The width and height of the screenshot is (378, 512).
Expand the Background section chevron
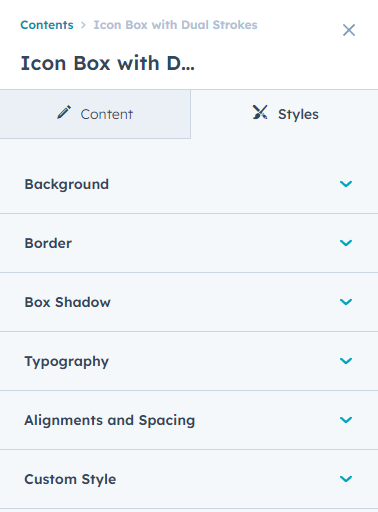[346, 184]
